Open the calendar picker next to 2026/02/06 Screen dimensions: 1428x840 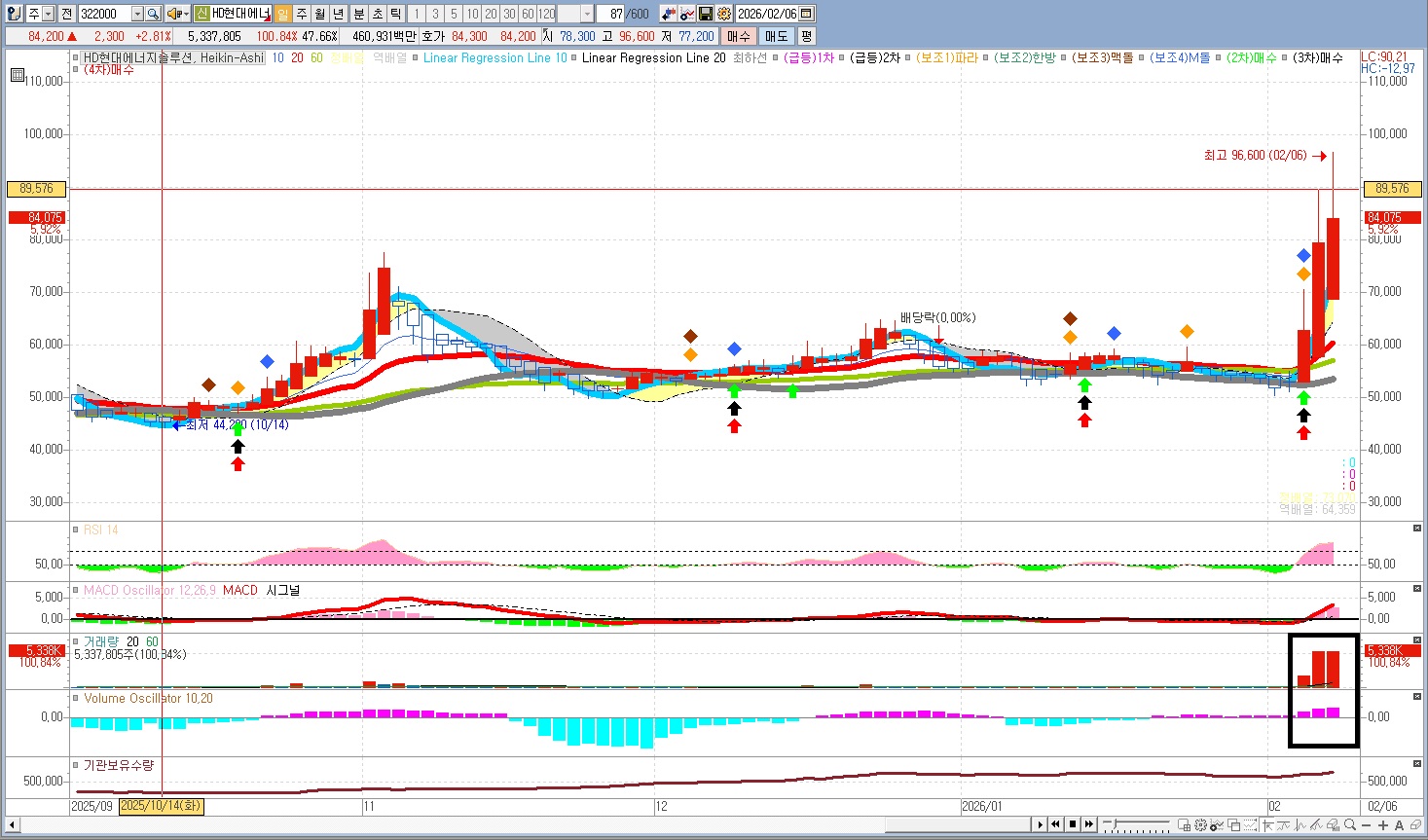807,14
